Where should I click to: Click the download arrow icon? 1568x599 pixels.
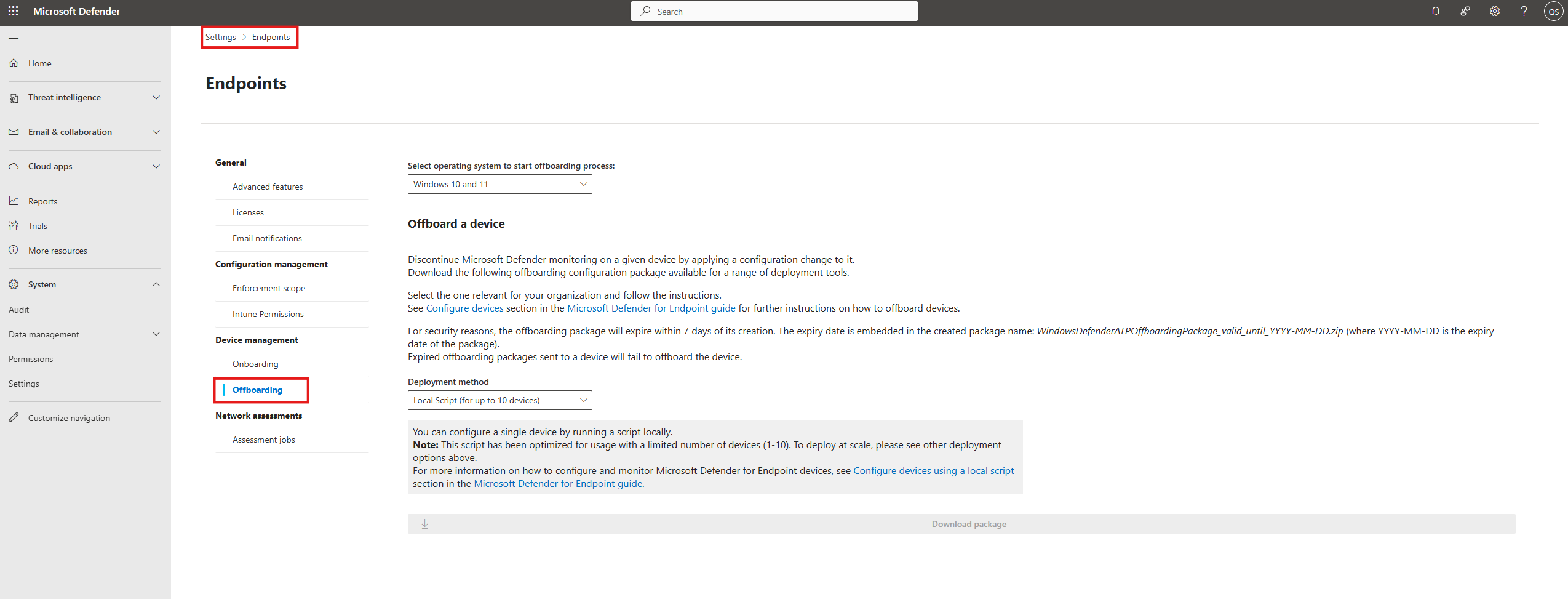coord(424,524)
